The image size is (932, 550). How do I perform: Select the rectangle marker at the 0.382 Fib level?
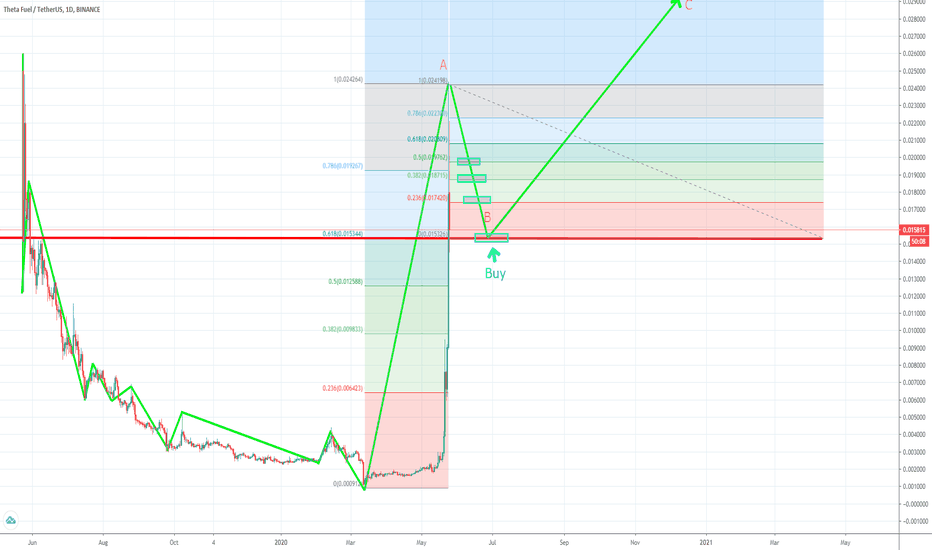click(x=471, y=178)
